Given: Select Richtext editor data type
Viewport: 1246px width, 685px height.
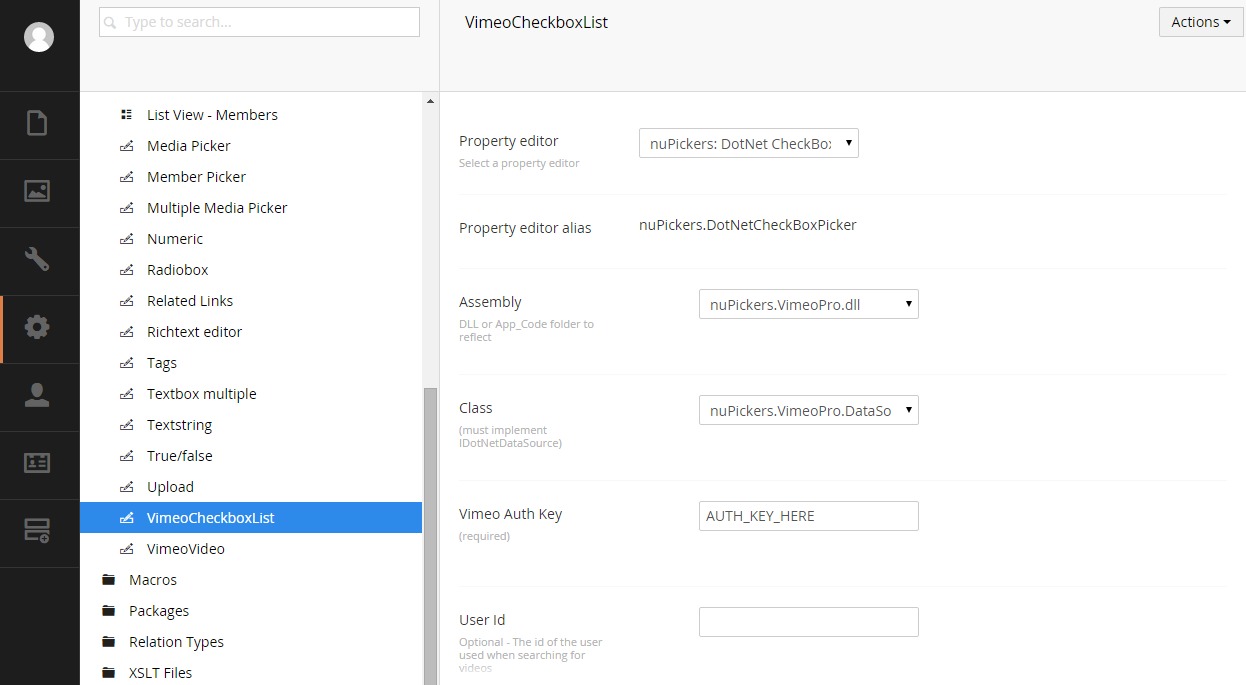Looking at the screenshot, I should click(x=194, y=332).
